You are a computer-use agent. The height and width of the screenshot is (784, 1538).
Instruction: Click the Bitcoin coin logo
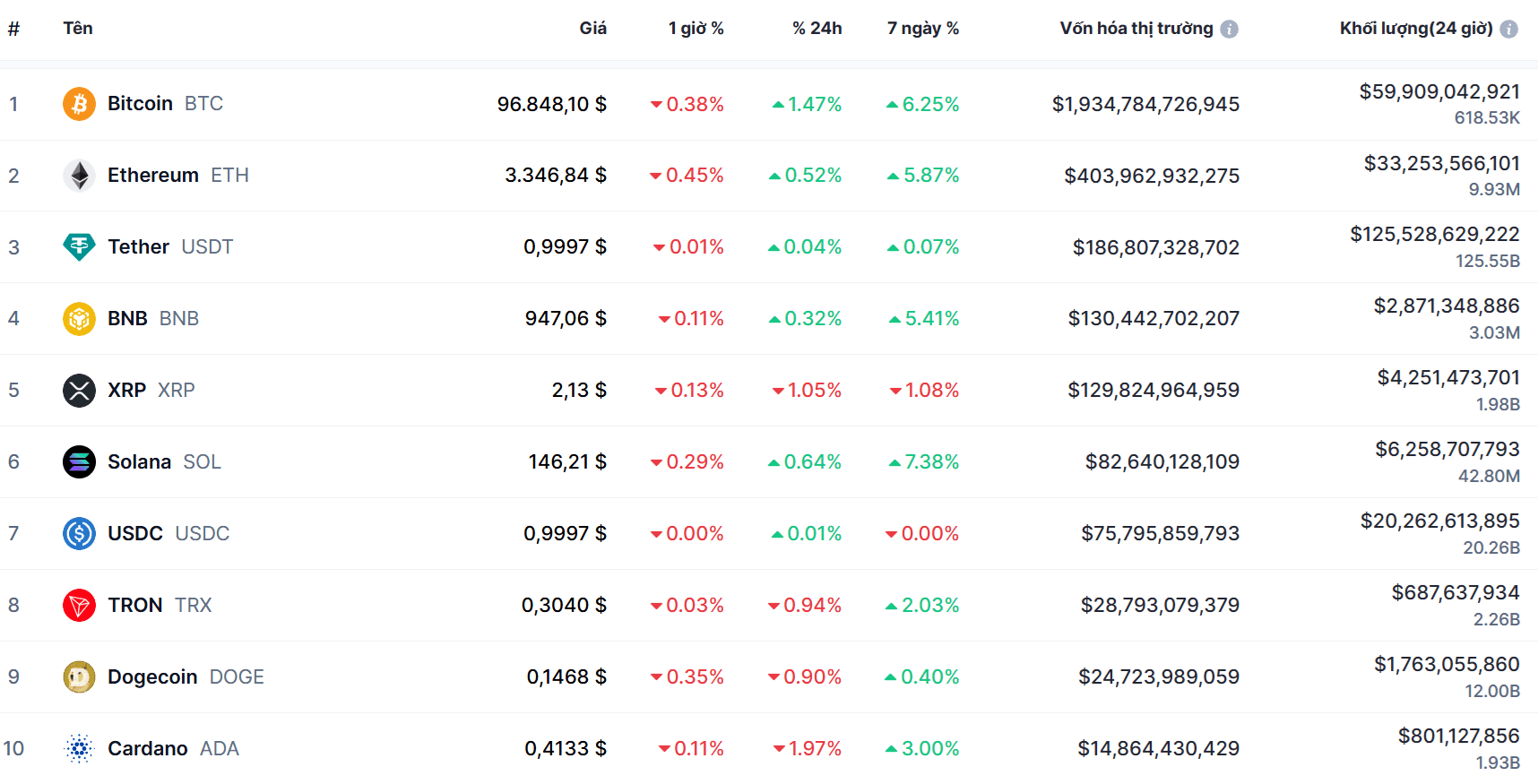coord(79,104)
